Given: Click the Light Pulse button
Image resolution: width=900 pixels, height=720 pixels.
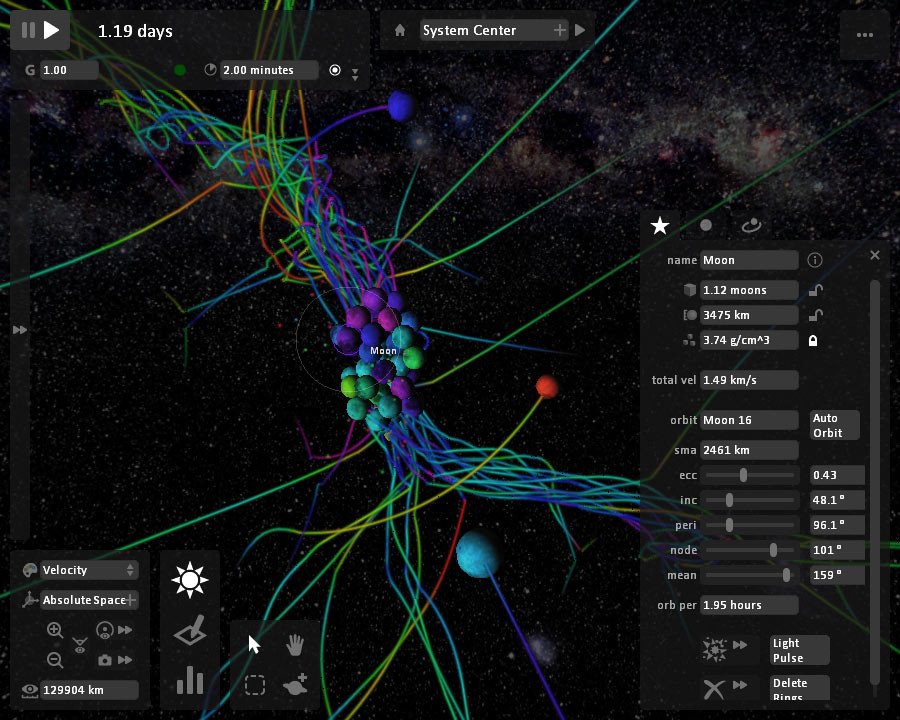Looking at the screenshot, I should coord(799,651).
